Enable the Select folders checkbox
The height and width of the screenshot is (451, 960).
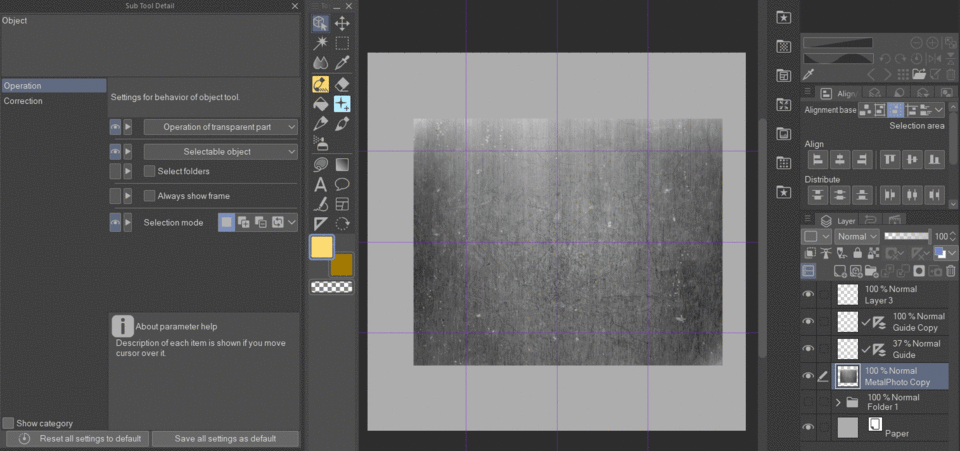pos(150,172)
